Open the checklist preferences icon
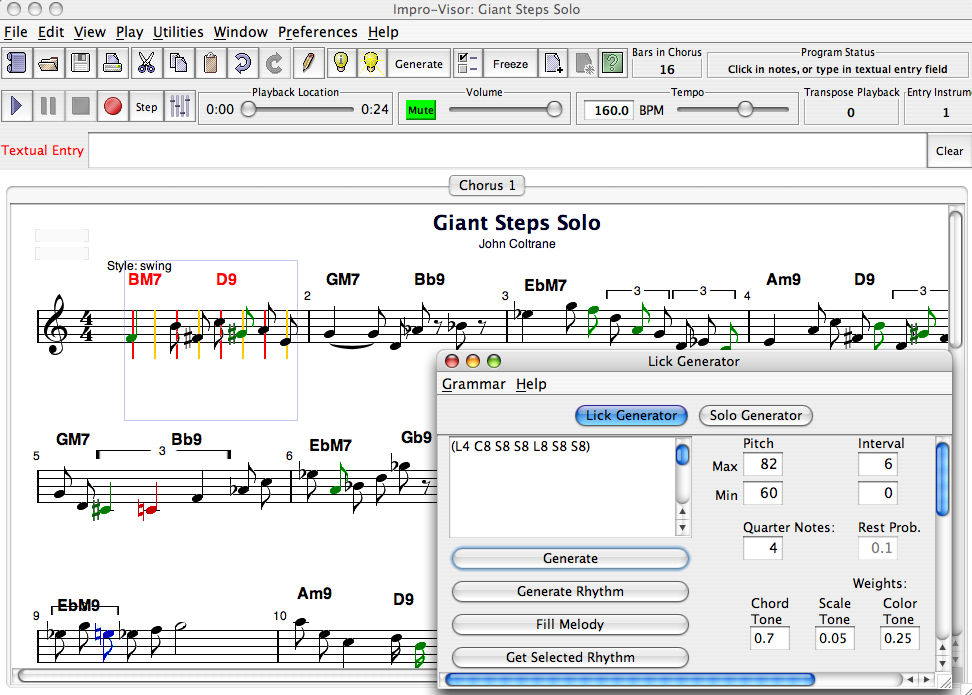The height and width of the screenshot is (695, 972). pos(468,63)
